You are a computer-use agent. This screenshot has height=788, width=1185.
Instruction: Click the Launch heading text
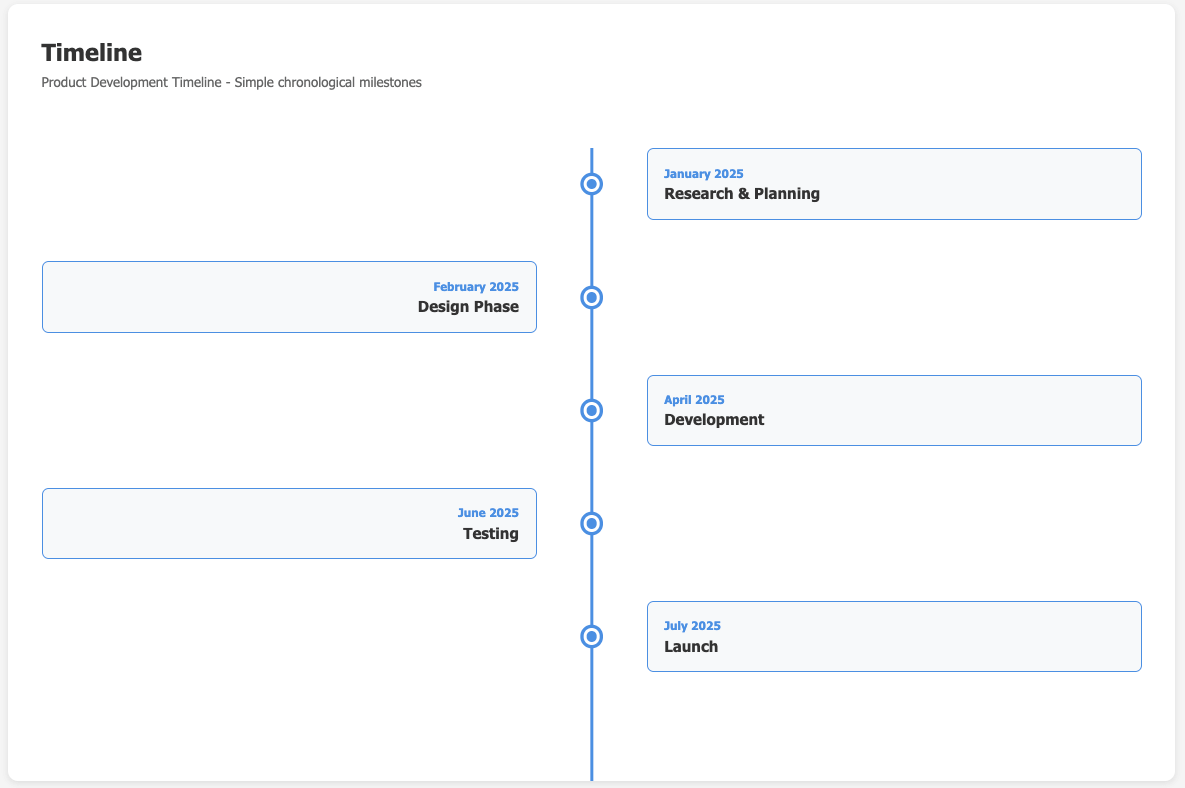(x=691, y=646)
